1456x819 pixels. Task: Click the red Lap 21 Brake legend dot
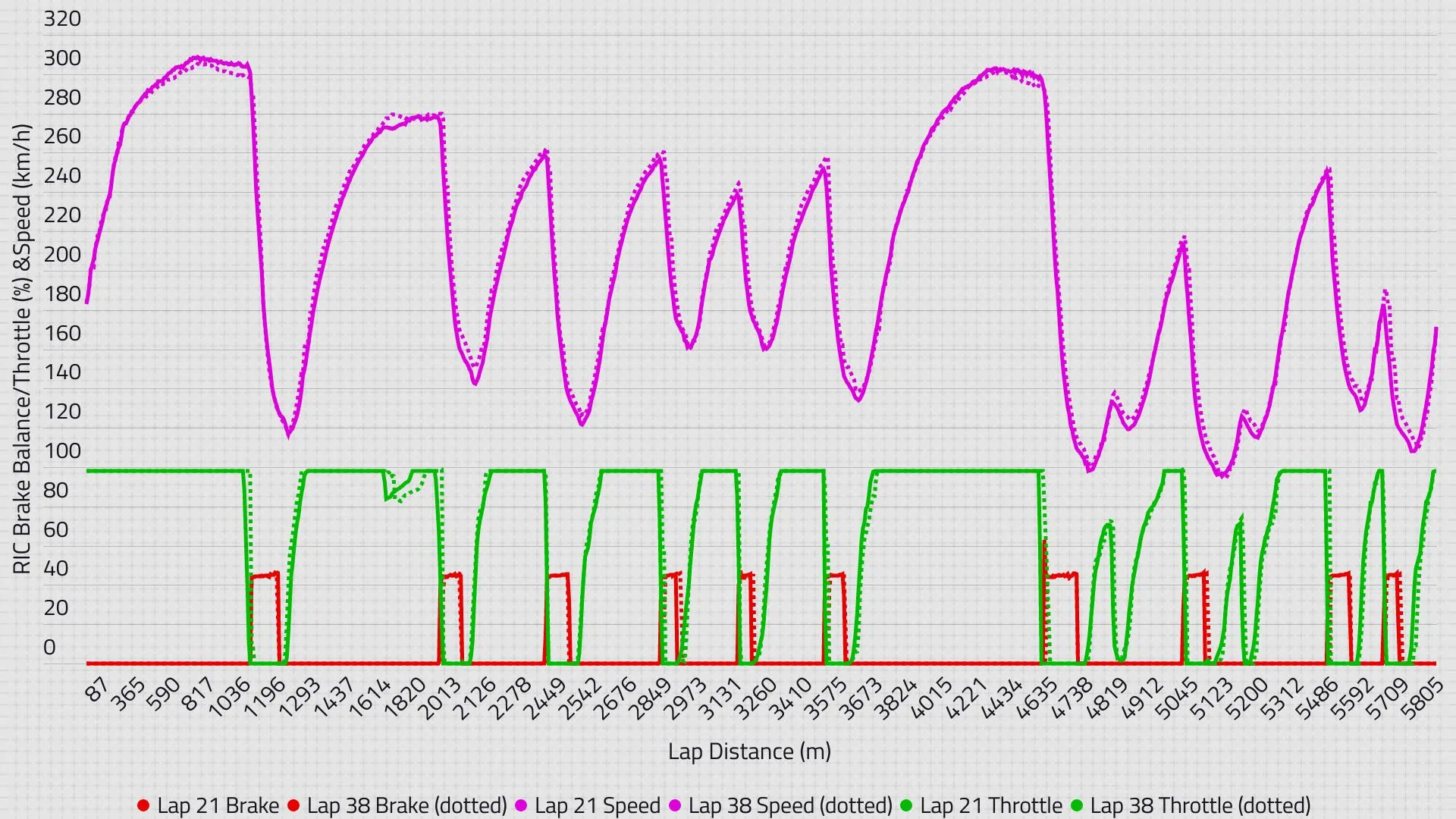(143, 806)
